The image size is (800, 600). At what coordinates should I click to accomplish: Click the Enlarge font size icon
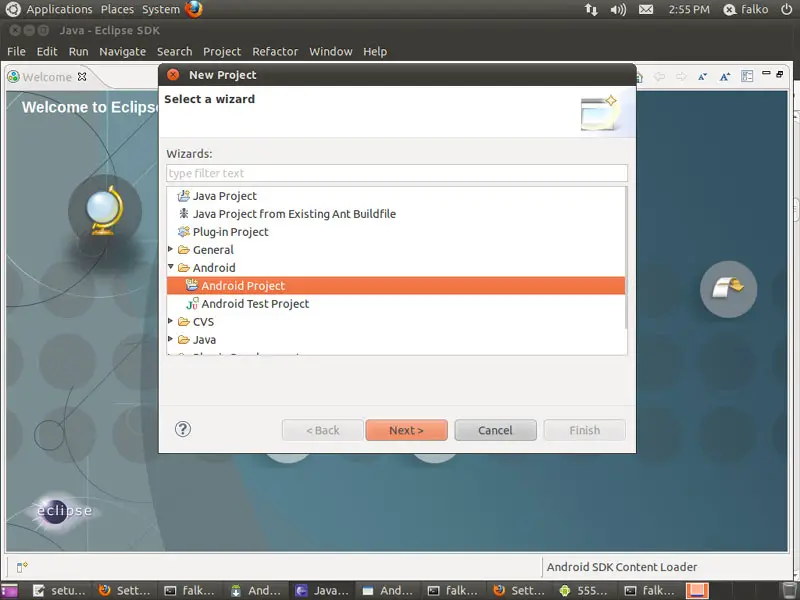click(725, 77)
